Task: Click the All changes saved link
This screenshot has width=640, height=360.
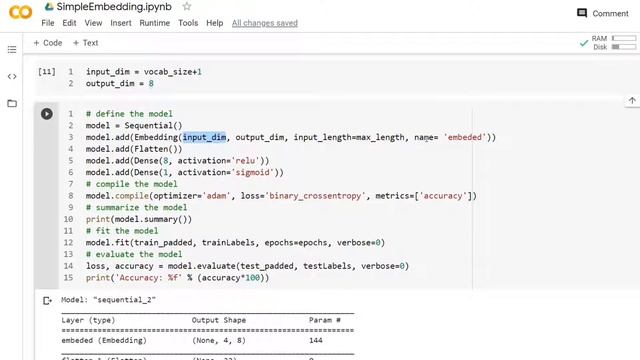Action: click(x=264, y=23)
